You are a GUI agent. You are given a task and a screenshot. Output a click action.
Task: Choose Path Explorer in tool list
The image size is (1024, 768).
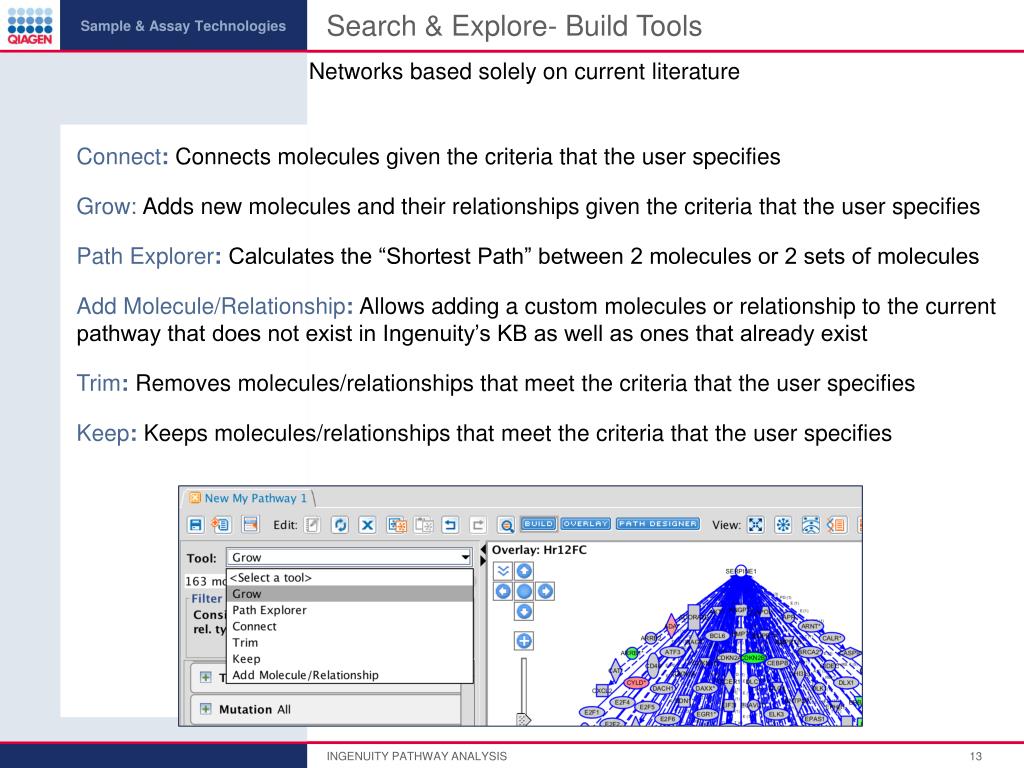pos(349,610)
